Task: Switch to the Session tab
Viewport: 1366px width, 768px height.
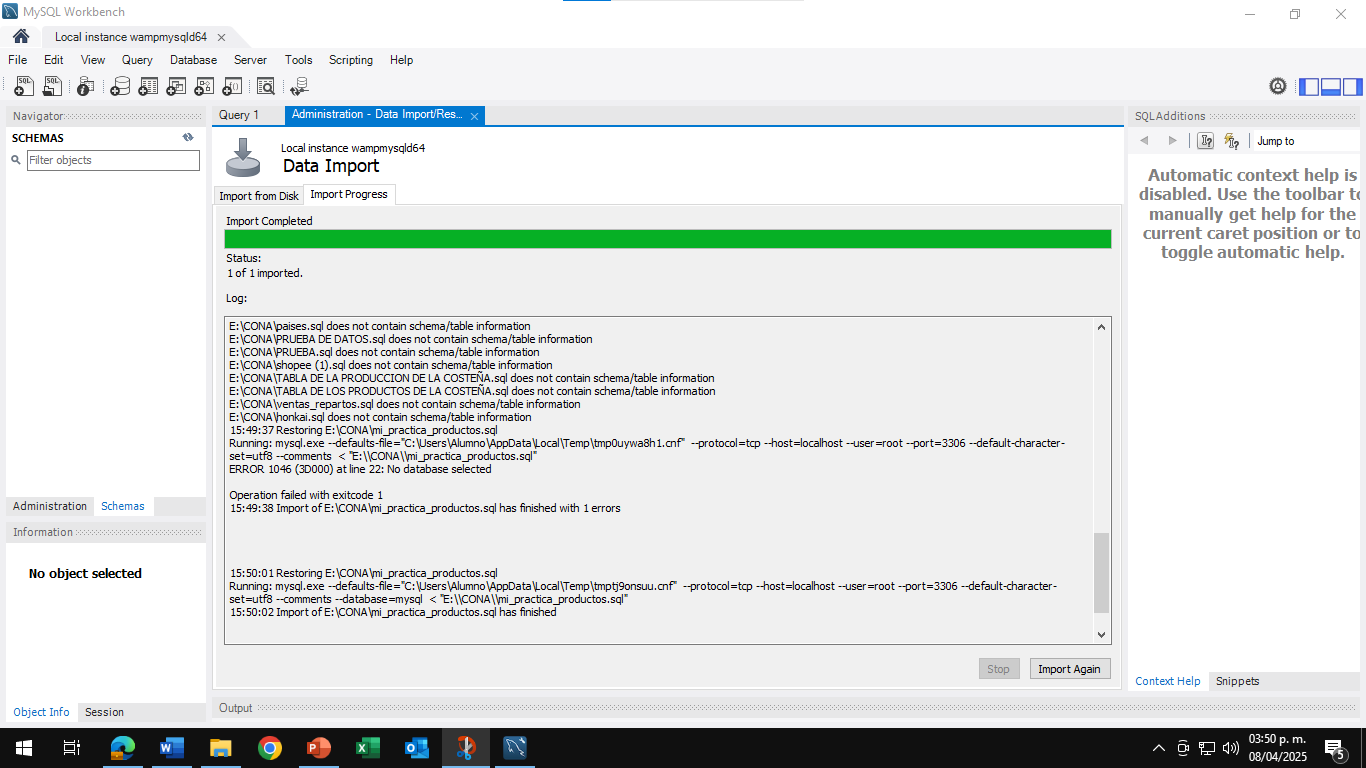Action: pyautogui.click(x=104, y=712)
